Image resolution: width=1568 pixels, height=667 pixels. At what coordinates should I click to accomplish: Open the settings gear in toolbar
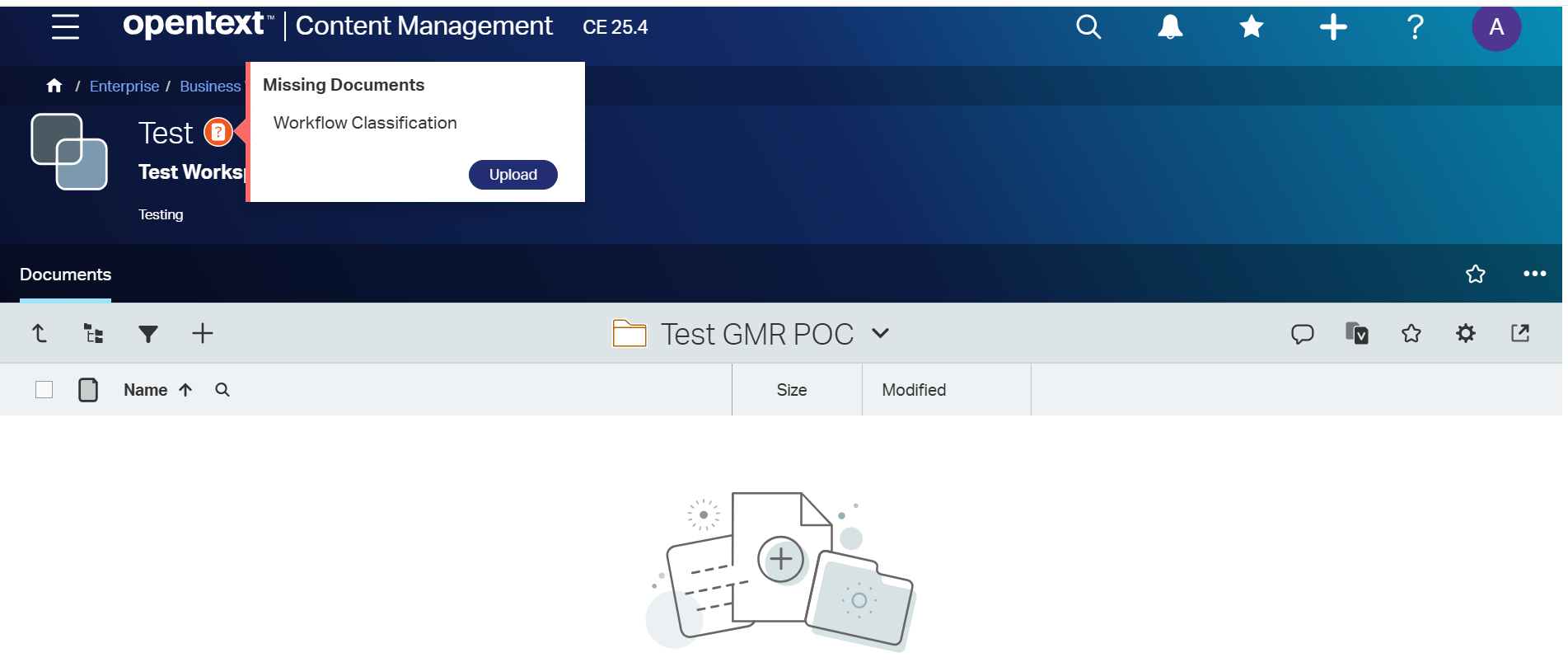coord(1466,333)
